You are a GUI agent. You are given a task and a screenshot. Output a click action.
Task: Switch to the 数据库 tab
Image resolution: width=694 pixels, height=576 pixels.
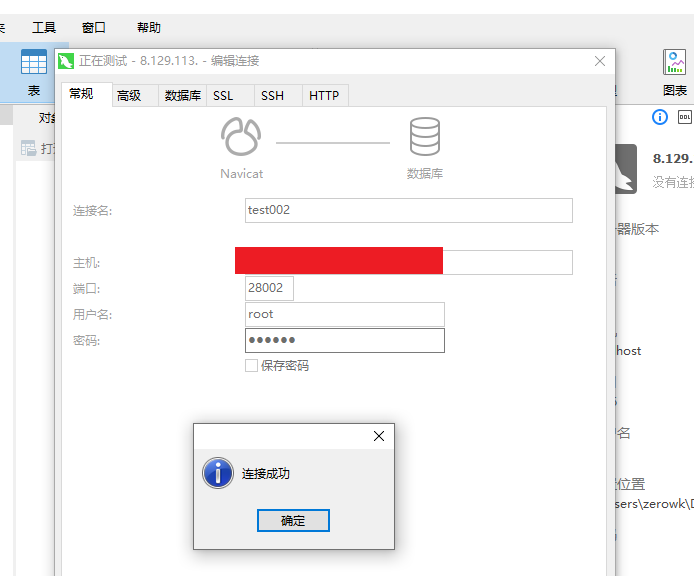click(182, 95)
